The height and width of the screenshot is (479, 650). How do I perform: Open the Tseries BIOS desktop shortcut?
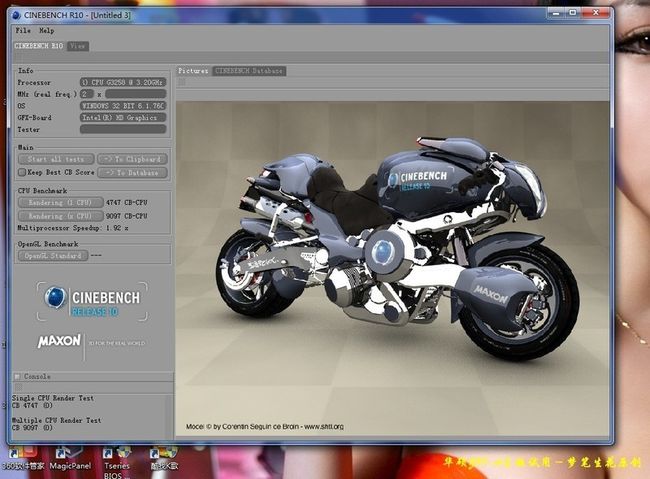pyautogui.click(x=117, y=462)
